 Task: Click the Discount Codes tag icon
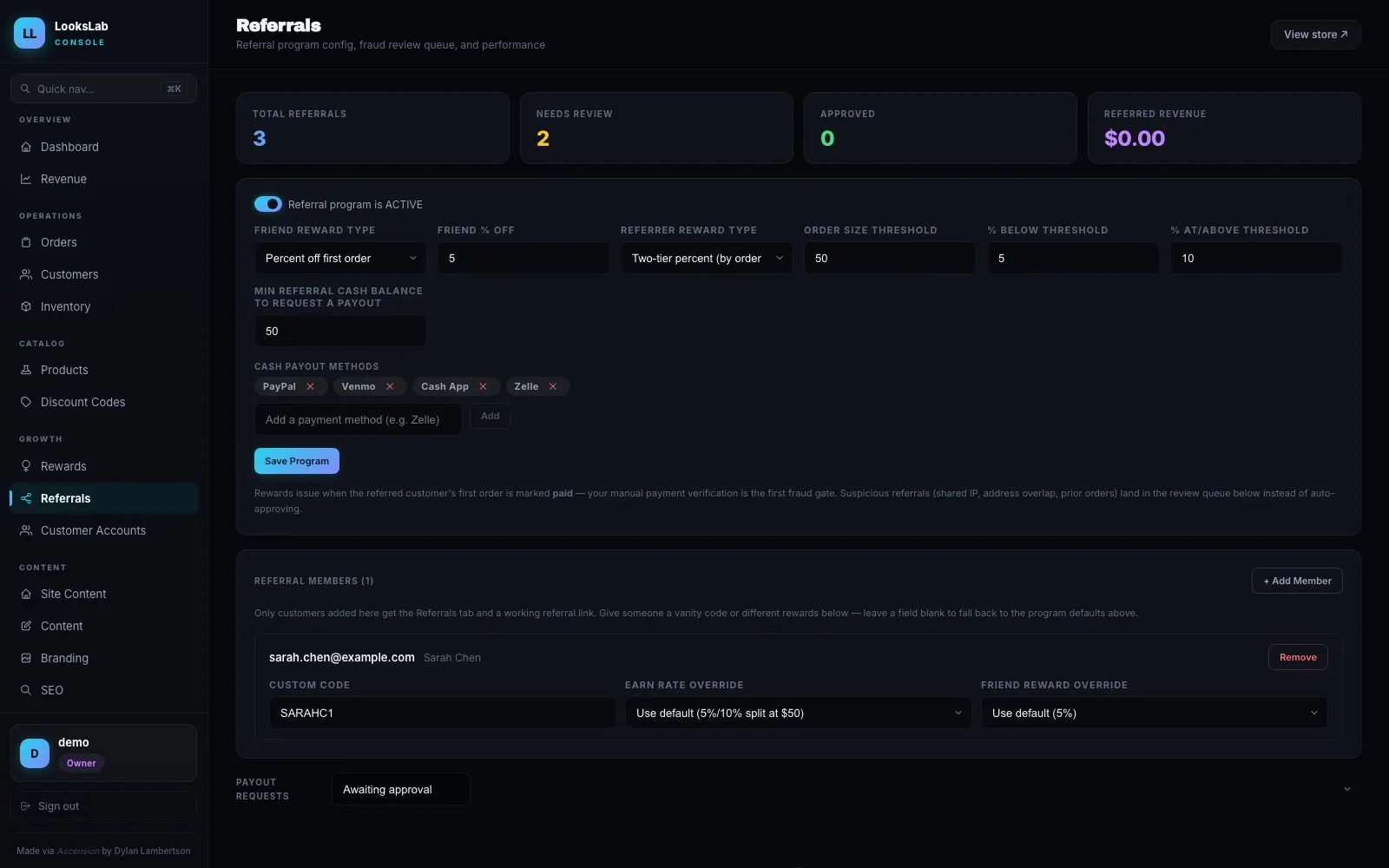[26, 402]
